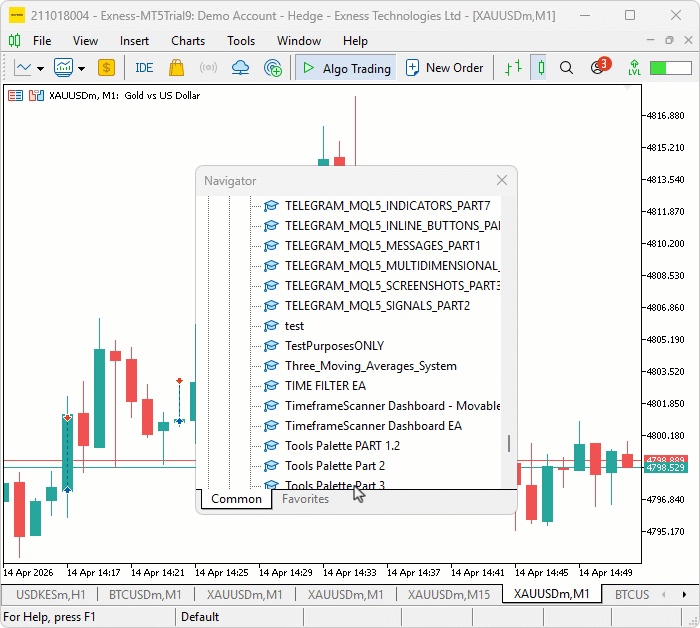
Task: Click the magnifier search icon
Action: click(566, 68)
